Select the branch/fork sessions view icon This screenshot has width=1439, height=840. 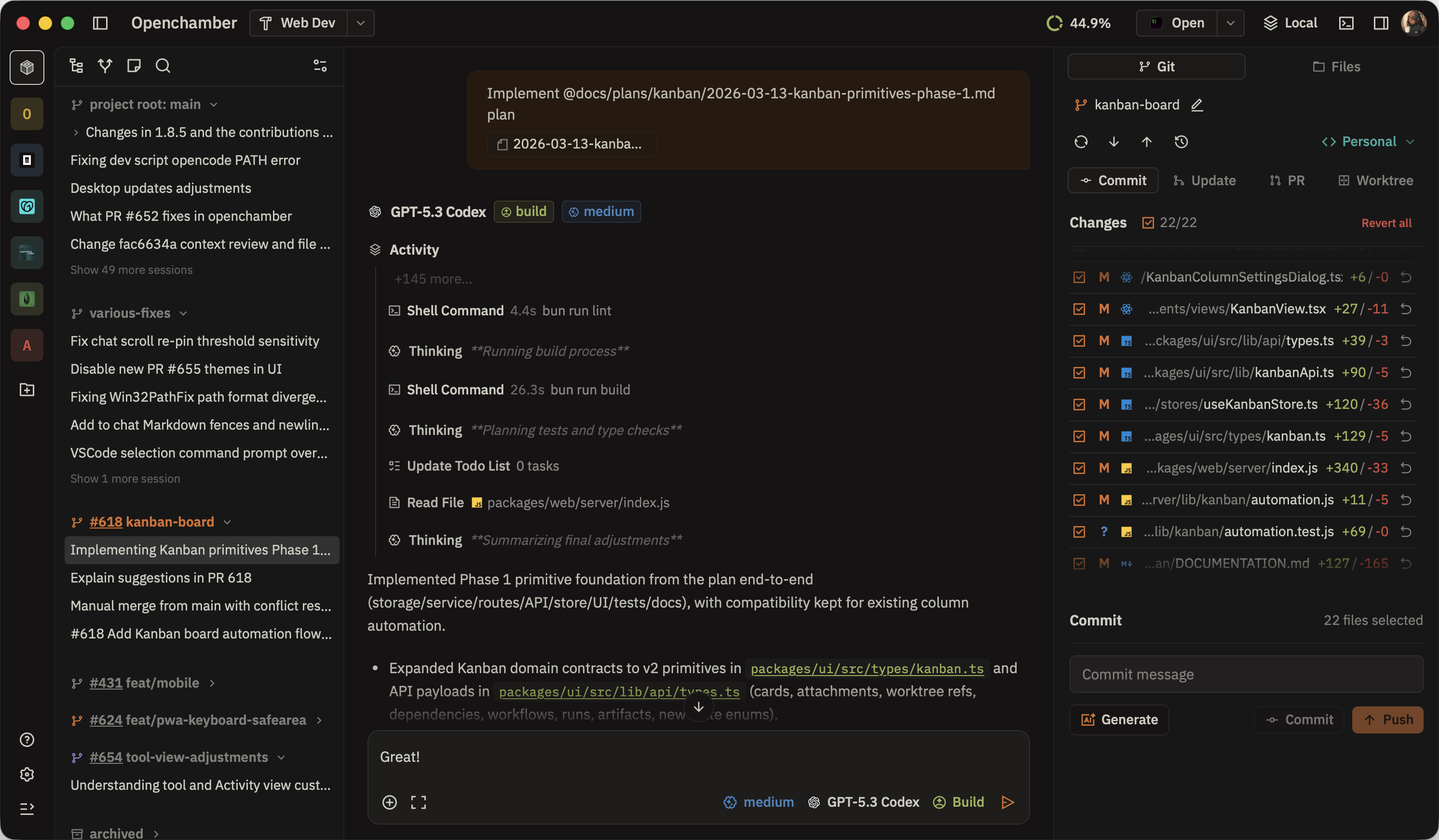tap(105, 65)
